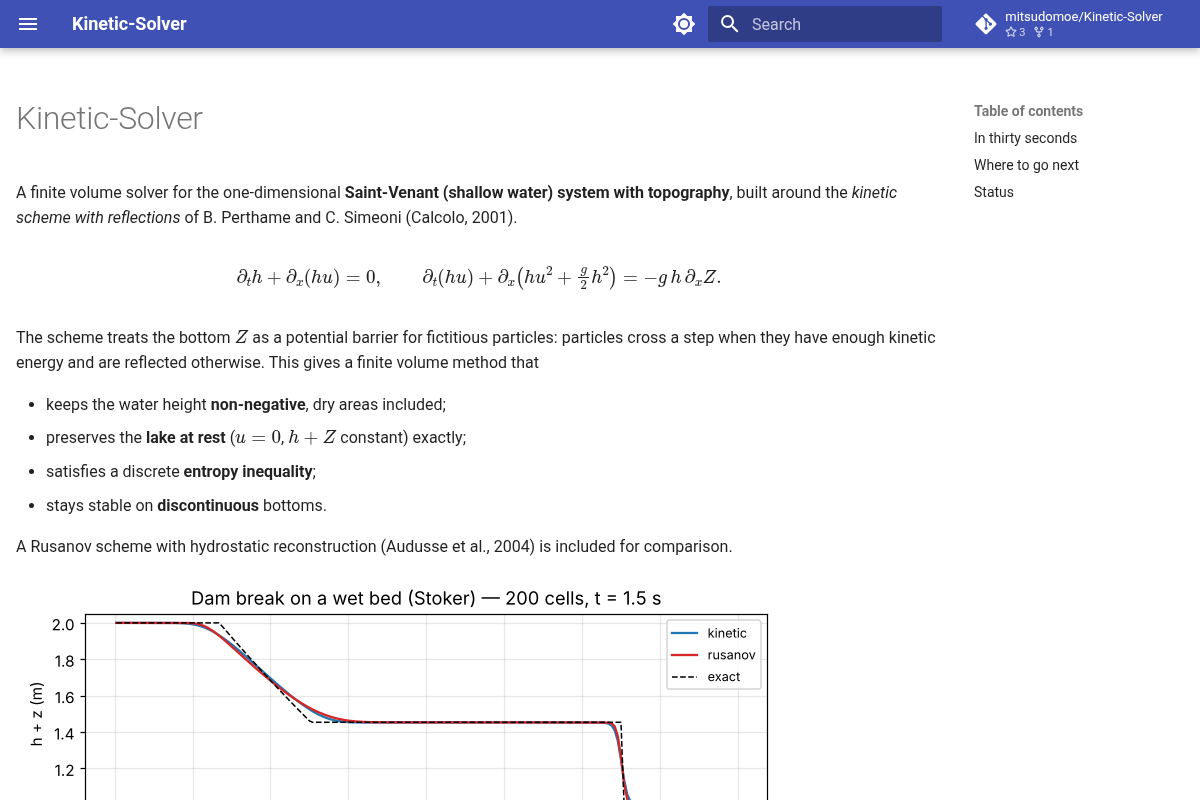Jump to 'Status' section
Viewport: 1200px width, 800px height.
click(994, 192)
